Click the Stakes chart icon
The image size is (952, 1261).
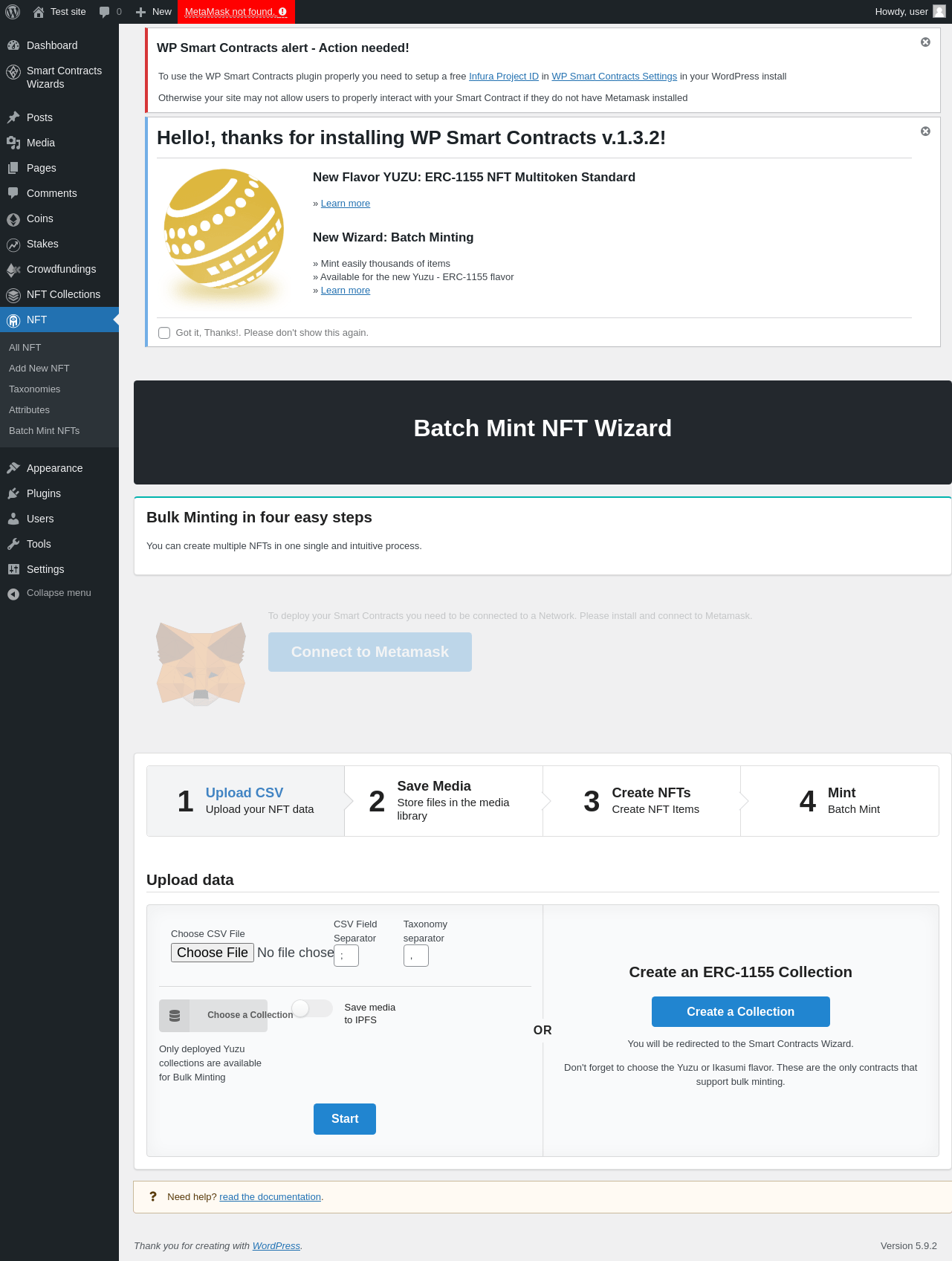click(x=13, y=244)
